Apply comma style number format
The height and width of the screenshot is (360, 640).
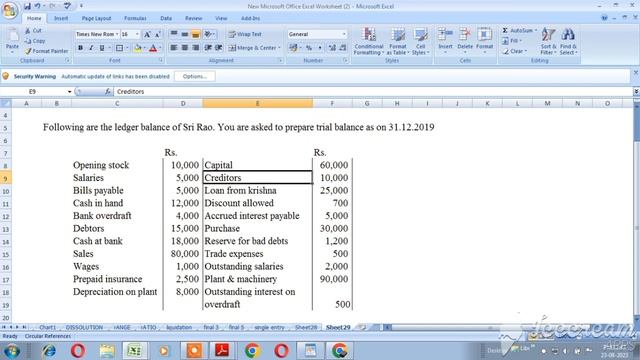[320, 48]
